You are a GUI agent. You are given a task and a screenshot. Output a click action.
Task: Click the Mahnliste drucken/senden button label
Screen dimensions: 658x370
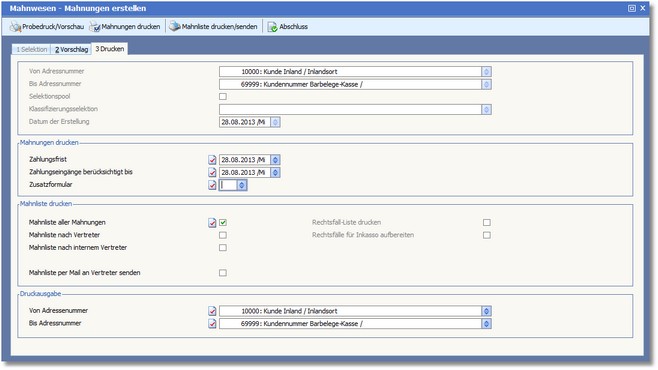[219, 27]
